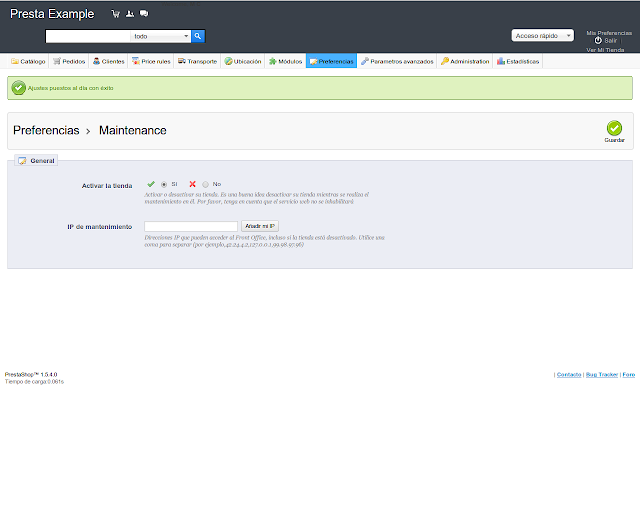640x512 pixels.
Task: Click the Guardar green check icon
Action: point(614,128)
